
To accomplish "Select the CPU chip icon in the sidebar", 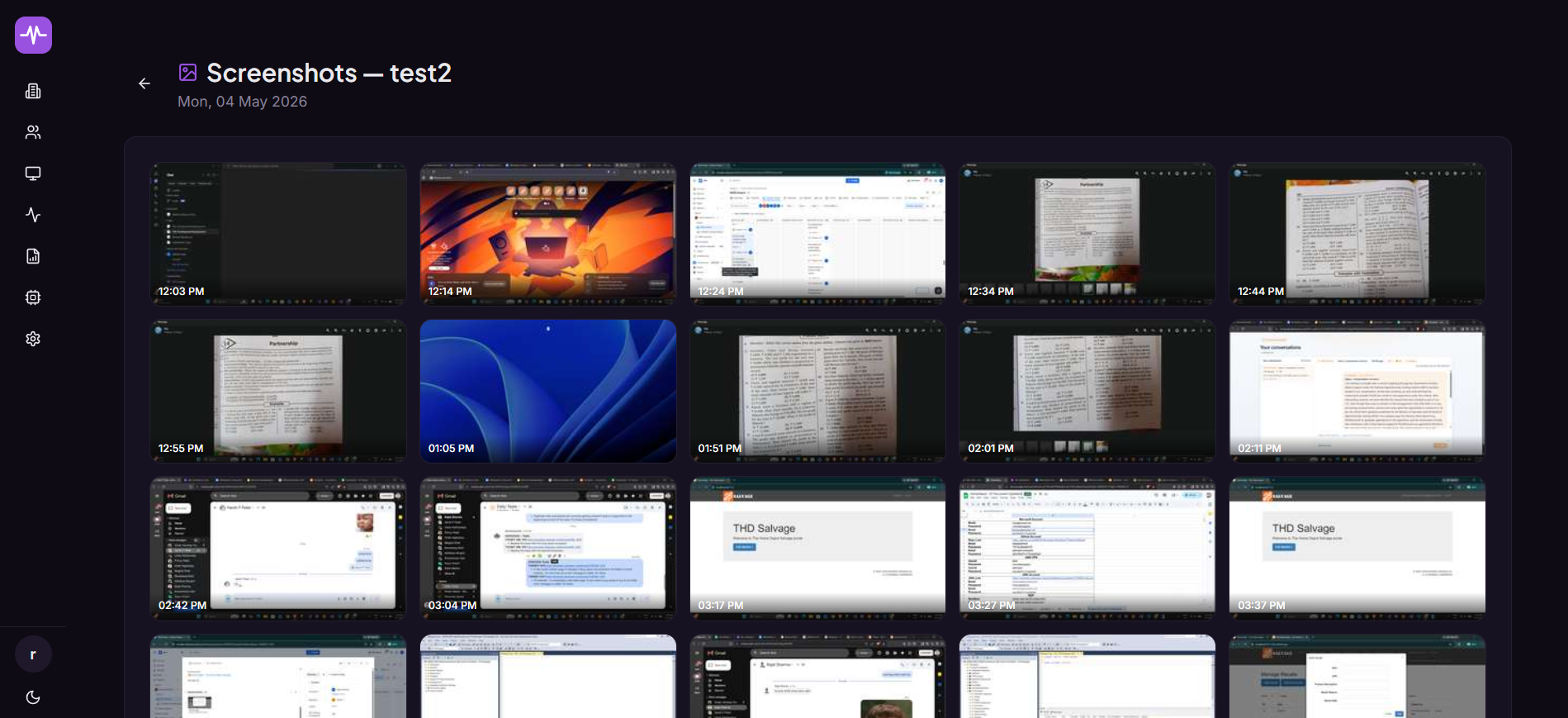I will pyautogui.click(x=33, y=297).
